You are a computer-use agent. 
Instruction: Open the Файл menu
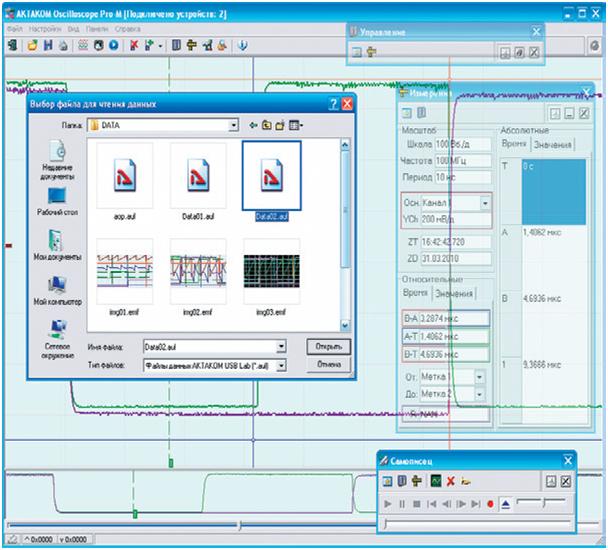pos(15,29)
